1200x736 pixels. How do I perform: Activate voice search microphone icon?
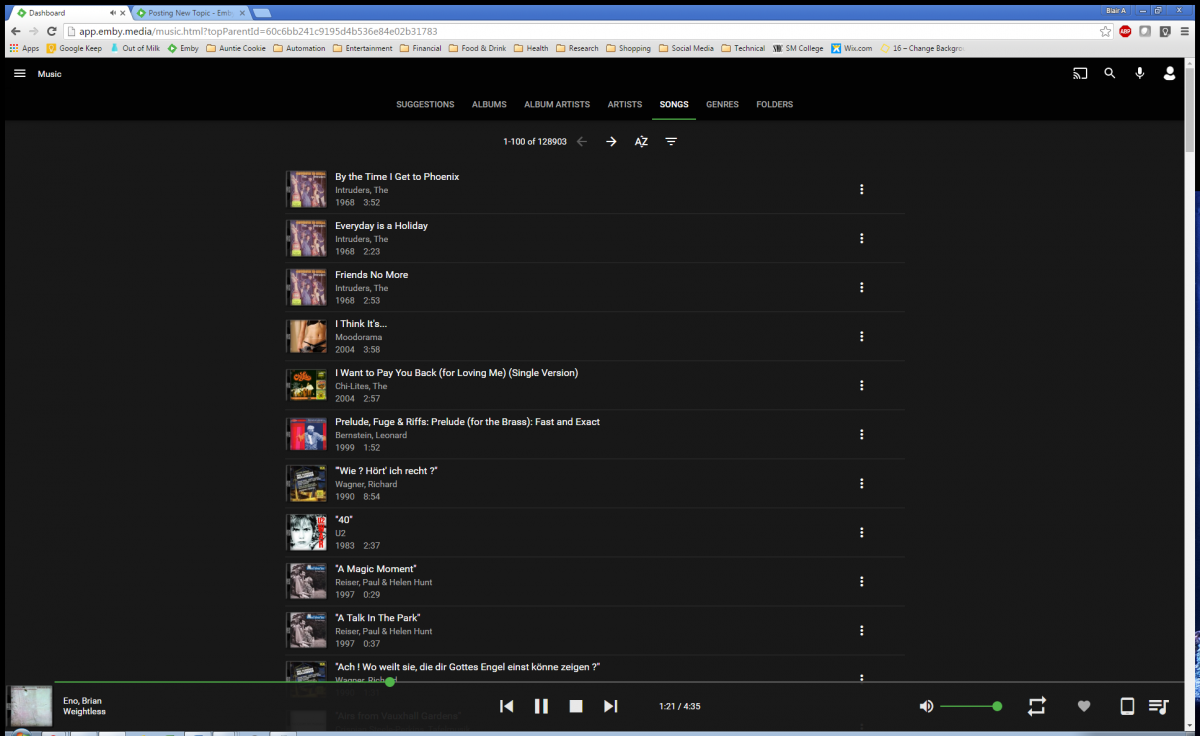tap(1139, 73)
